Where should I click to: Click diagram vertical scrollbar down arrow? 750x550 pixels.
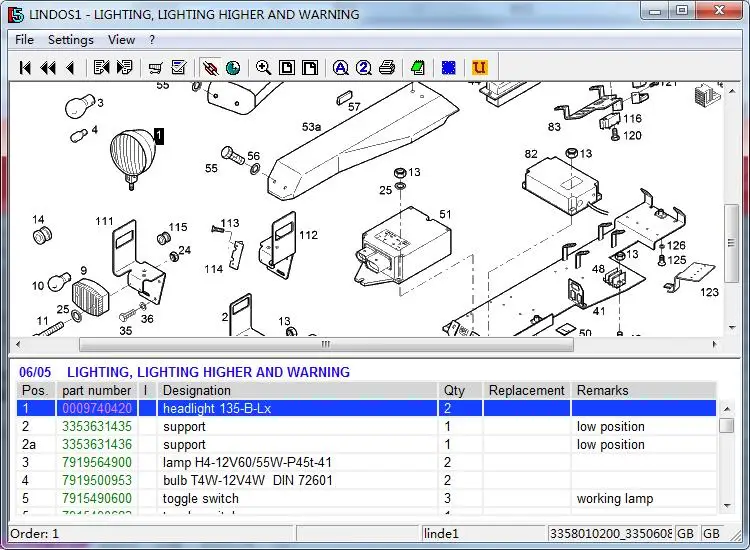coord(732,328)
